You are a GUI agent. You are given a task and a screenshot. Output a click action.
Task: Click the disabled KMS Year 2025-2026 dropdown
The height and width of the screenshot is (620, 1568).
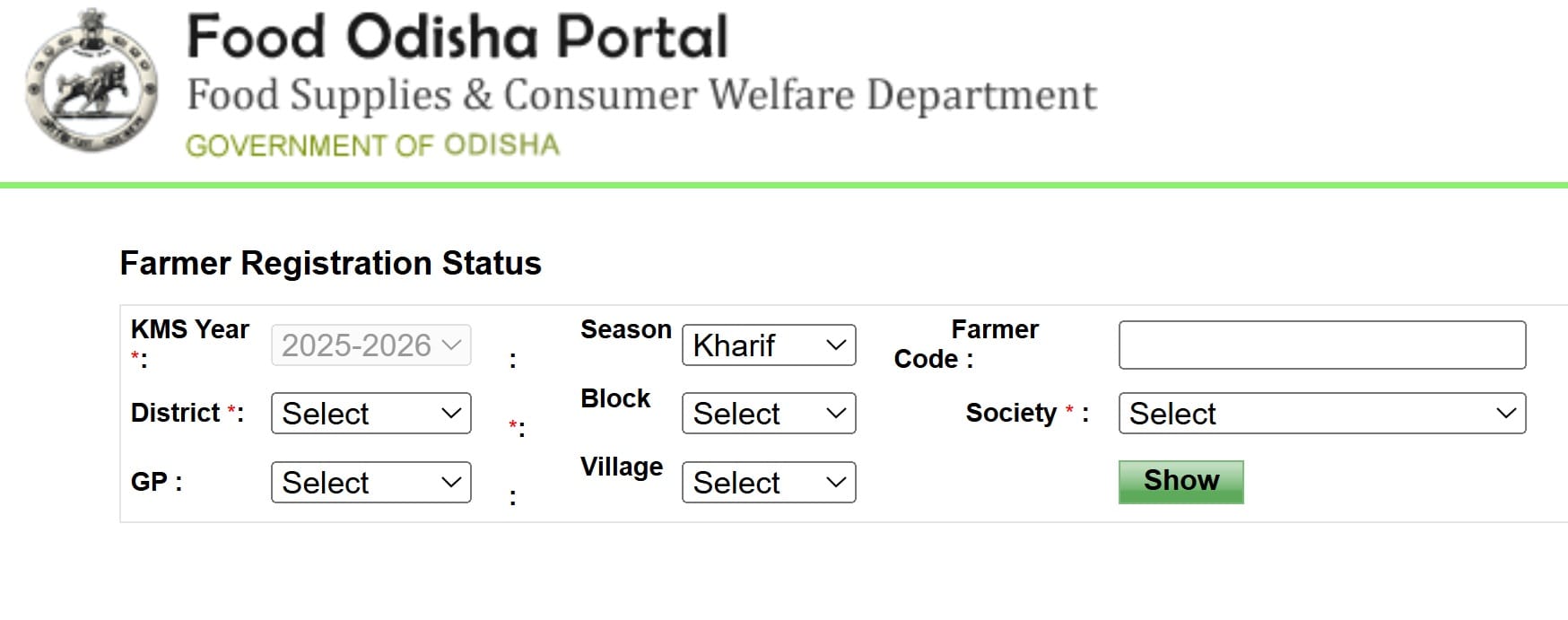pyautogui.click(x=370, y=345)
